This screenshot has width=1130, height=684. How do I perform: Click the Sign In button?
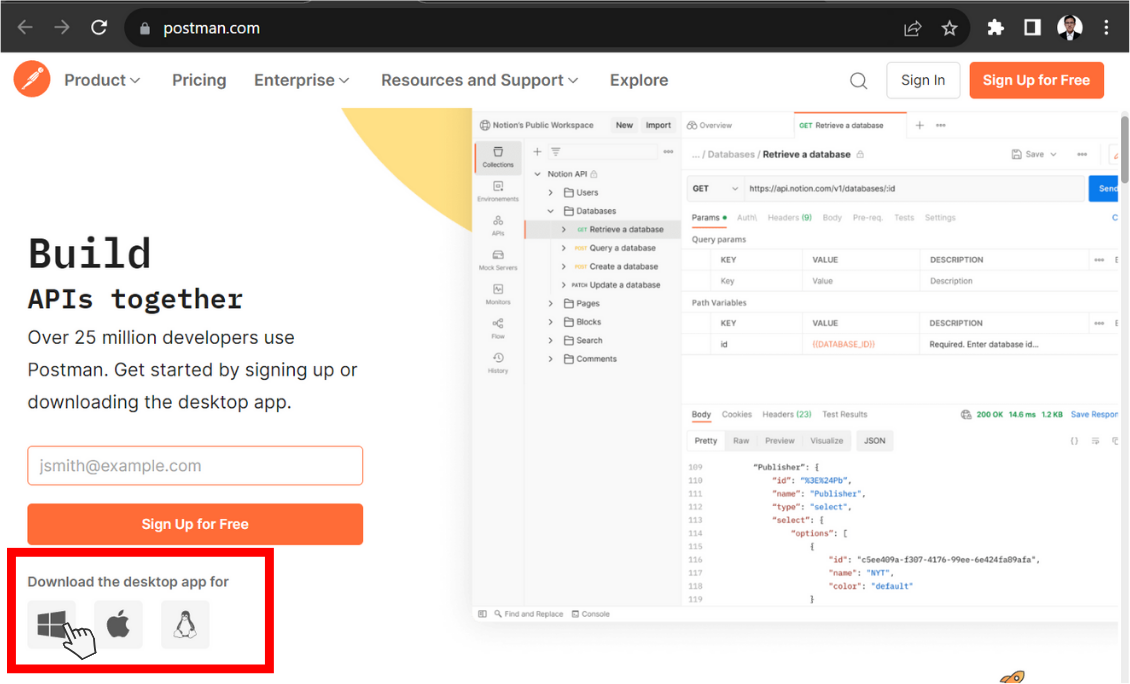922,80
